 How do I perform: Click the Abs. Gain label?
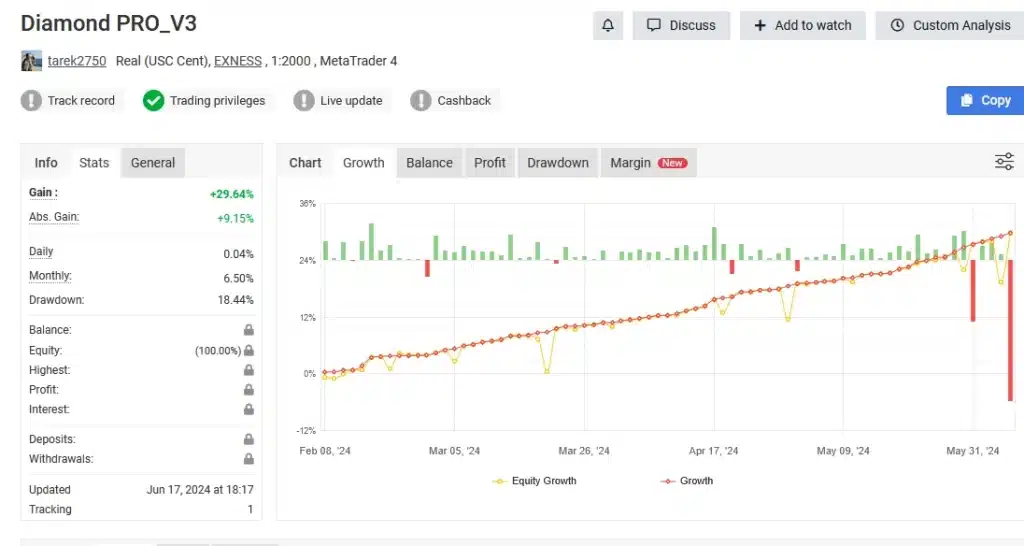(54, 217)
